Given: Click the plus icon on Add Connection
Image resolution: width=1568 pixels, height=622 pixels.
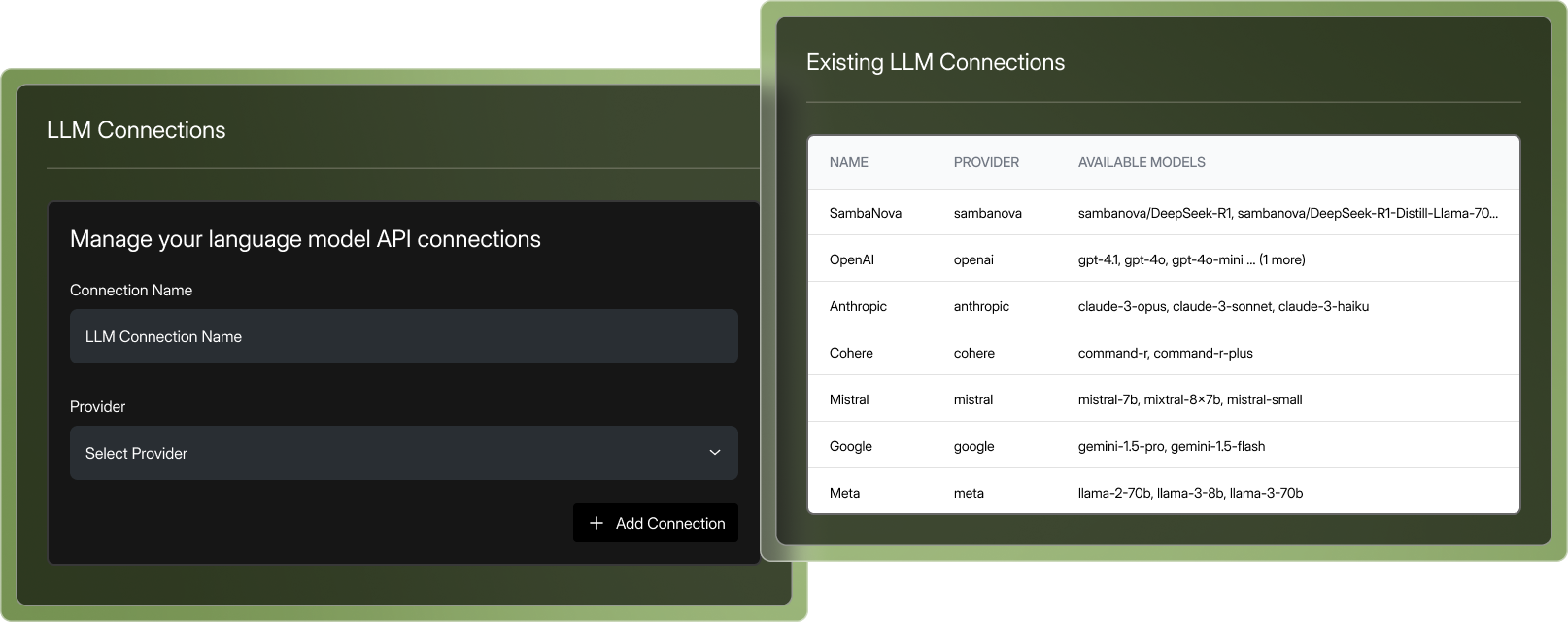Looking at the screenshot, I should pyautogui.click(x=597, y=523).
